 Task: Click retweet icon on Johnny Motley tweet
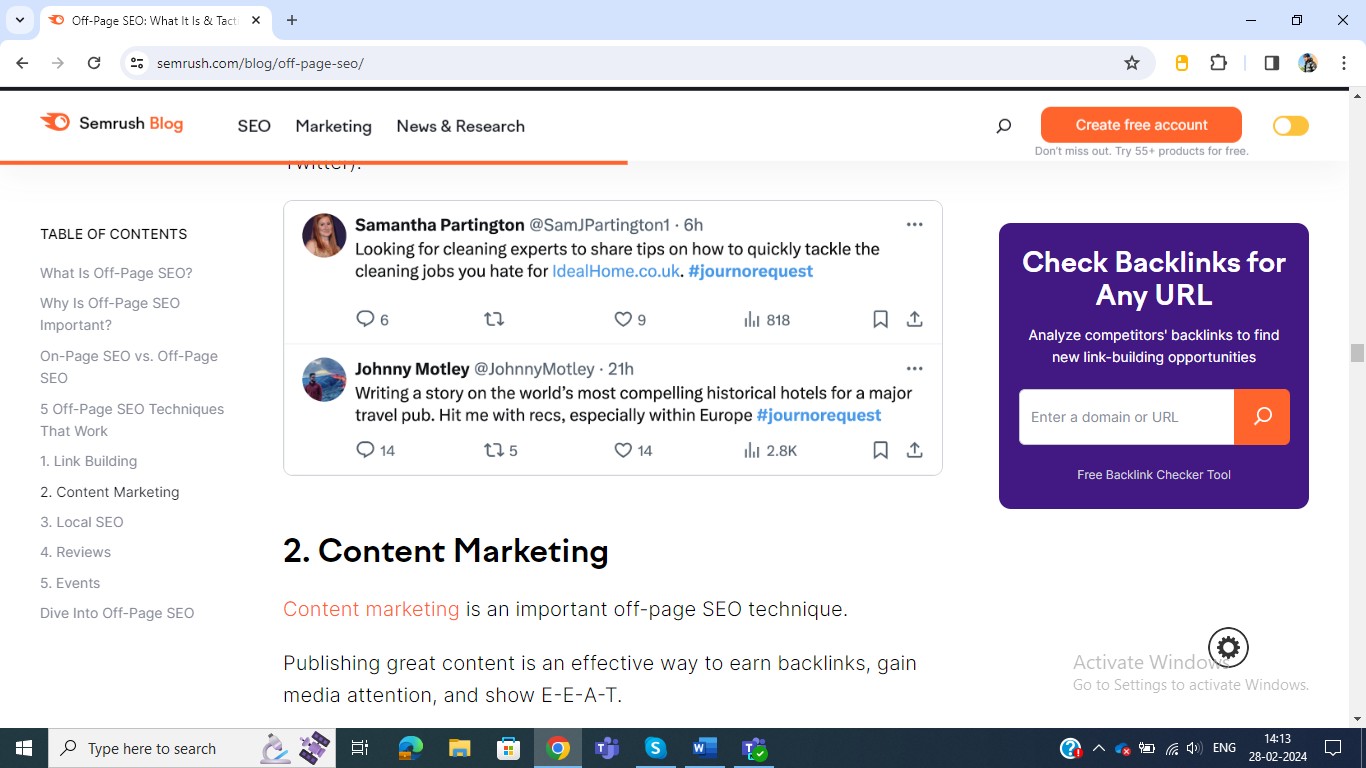click(x=494, y=450)
